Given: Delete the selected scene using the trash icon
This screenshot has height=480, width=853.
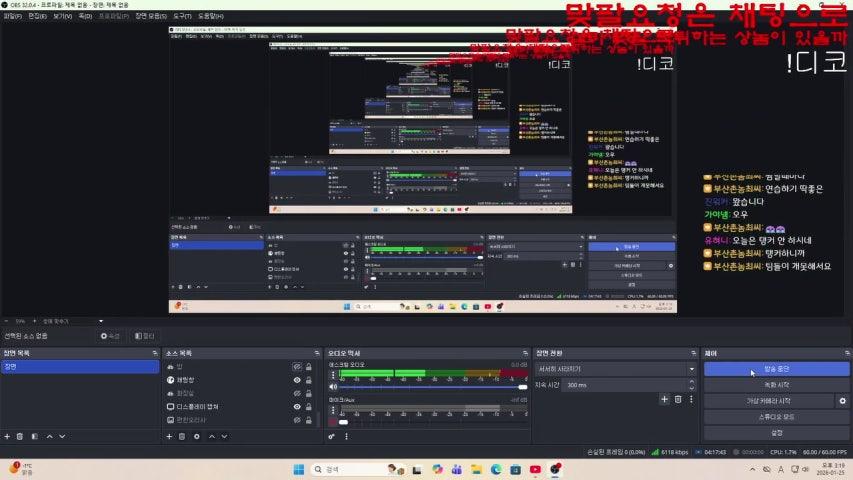Looking at the screenshot, I should click(x=20, y=436).
